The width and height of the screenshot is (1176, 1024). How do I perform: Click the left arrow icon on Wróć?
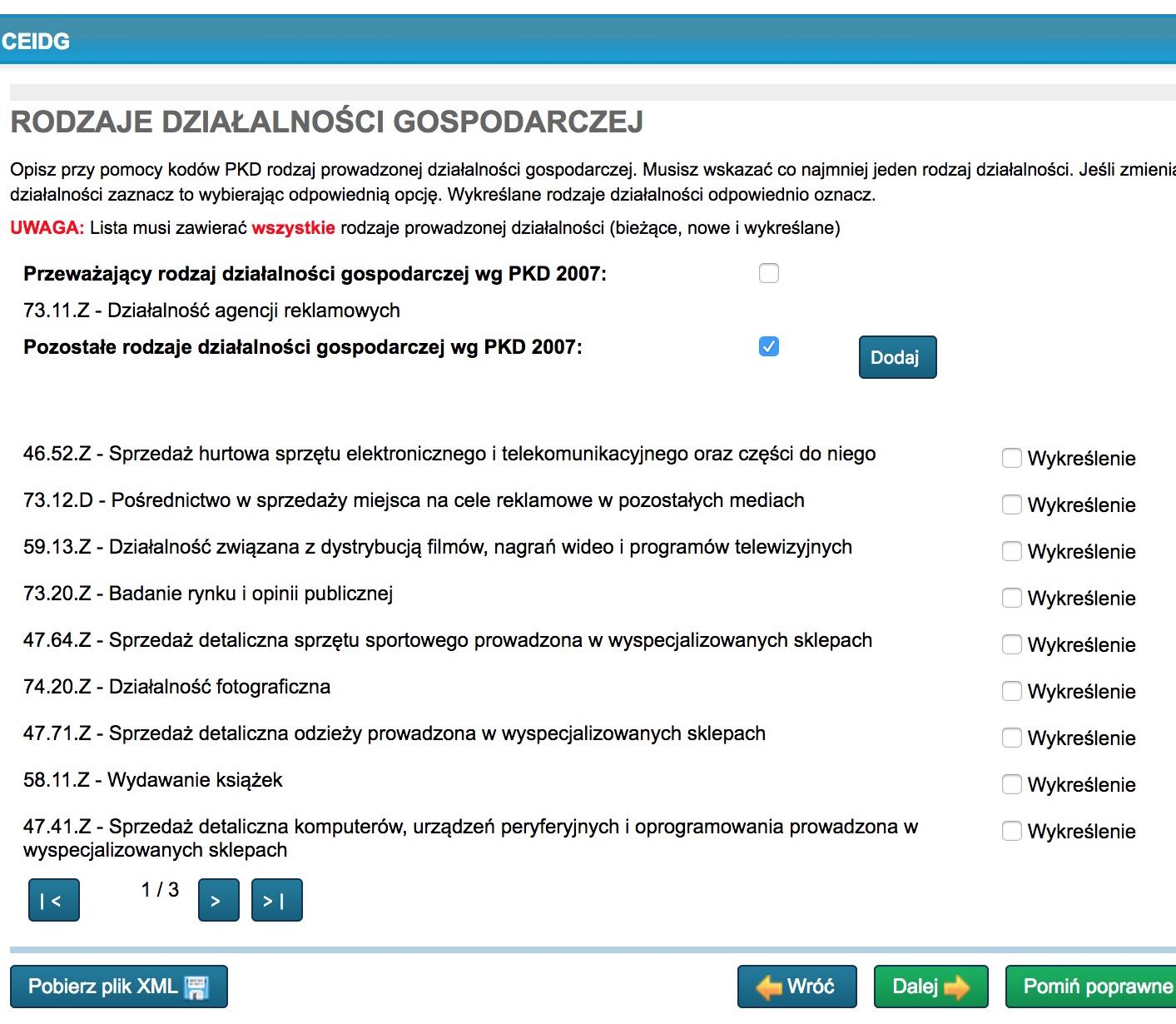(x=768, y=987)
